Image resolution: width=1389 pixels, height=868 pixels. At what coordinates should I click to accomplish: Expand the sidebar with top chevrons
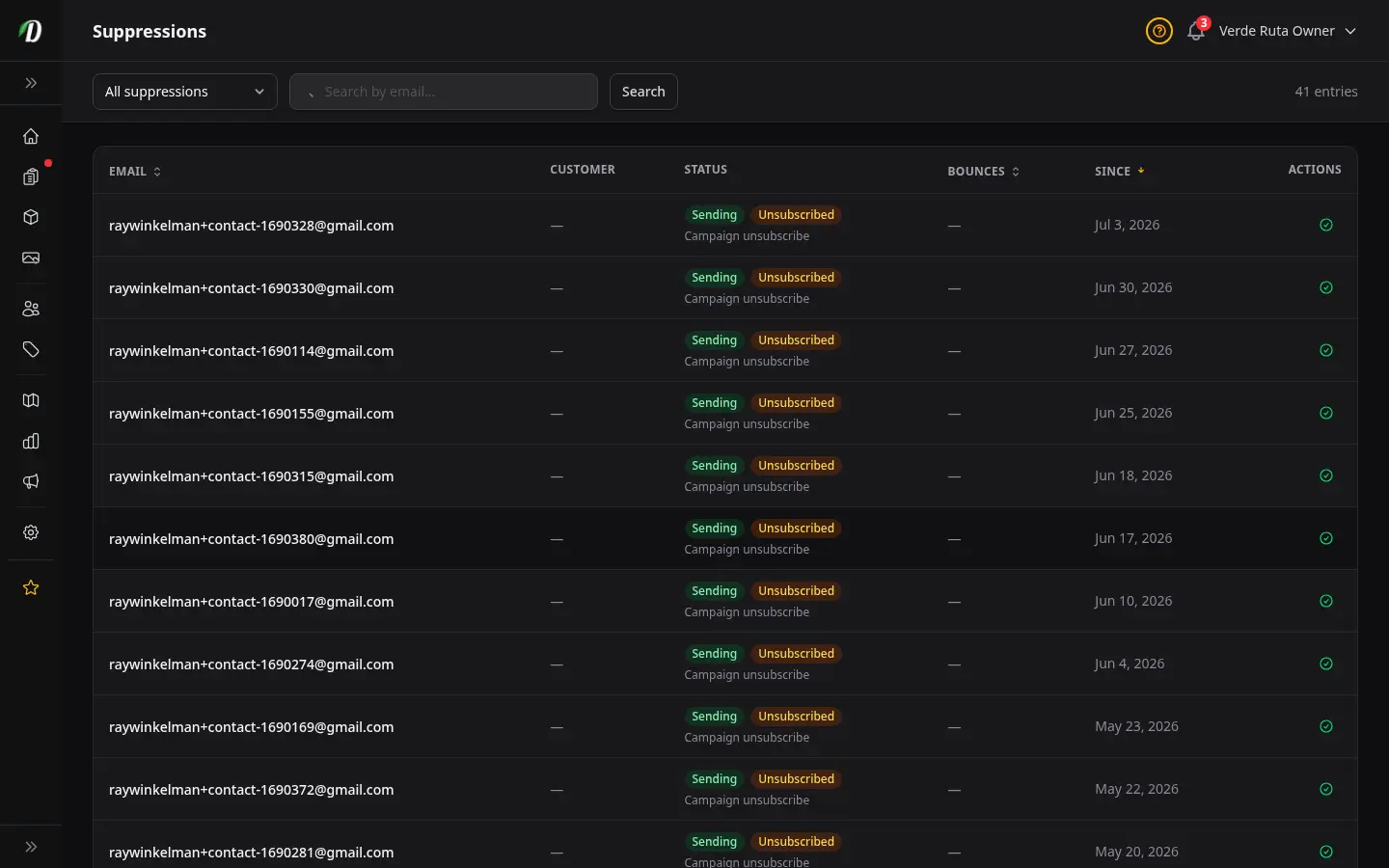click(x=31, y=83)
